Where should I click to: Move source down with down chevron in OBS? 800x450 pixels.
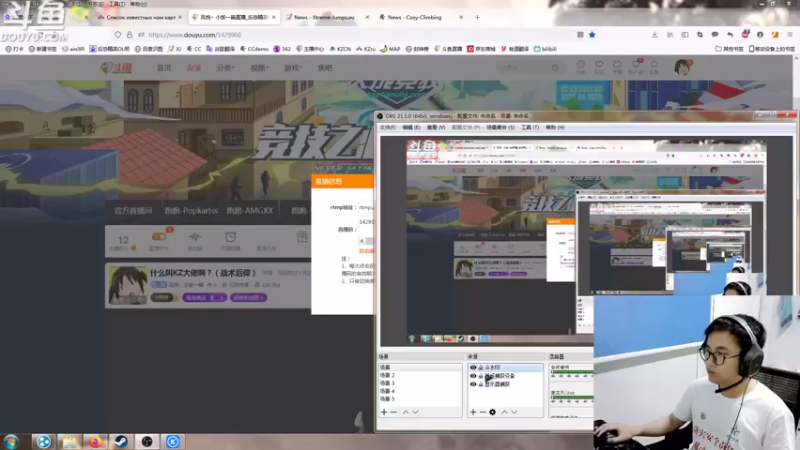click(x=514, y=412)
